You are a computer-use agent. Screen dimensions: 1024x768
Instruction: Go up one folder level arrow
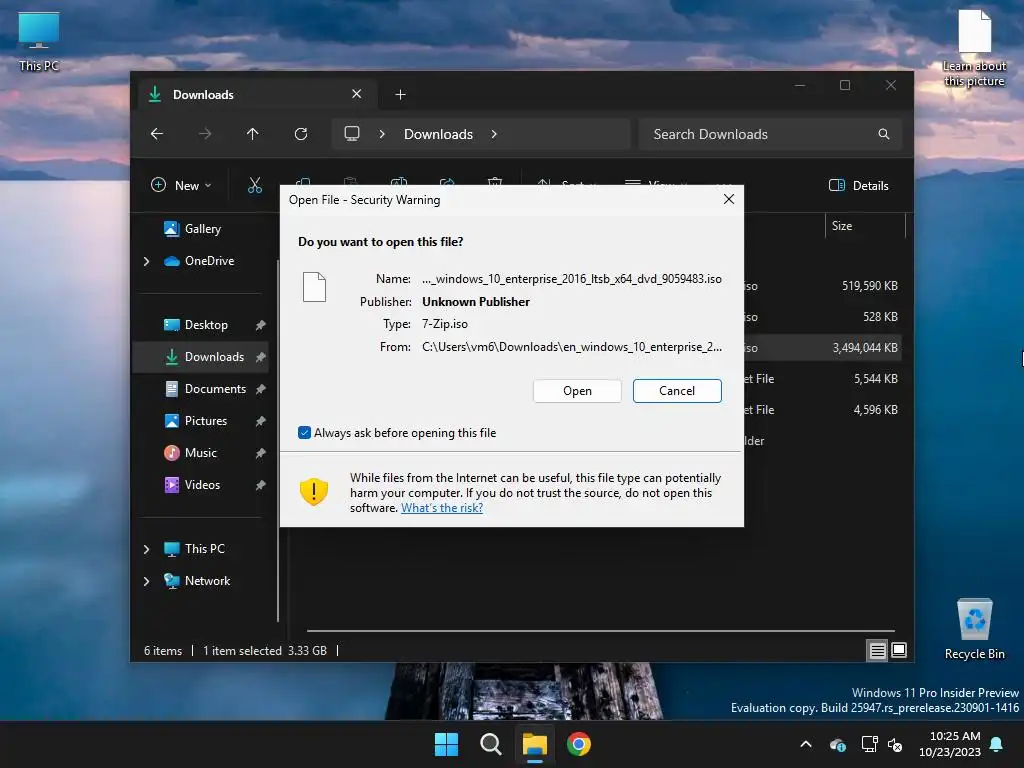(x=253, y=134)
